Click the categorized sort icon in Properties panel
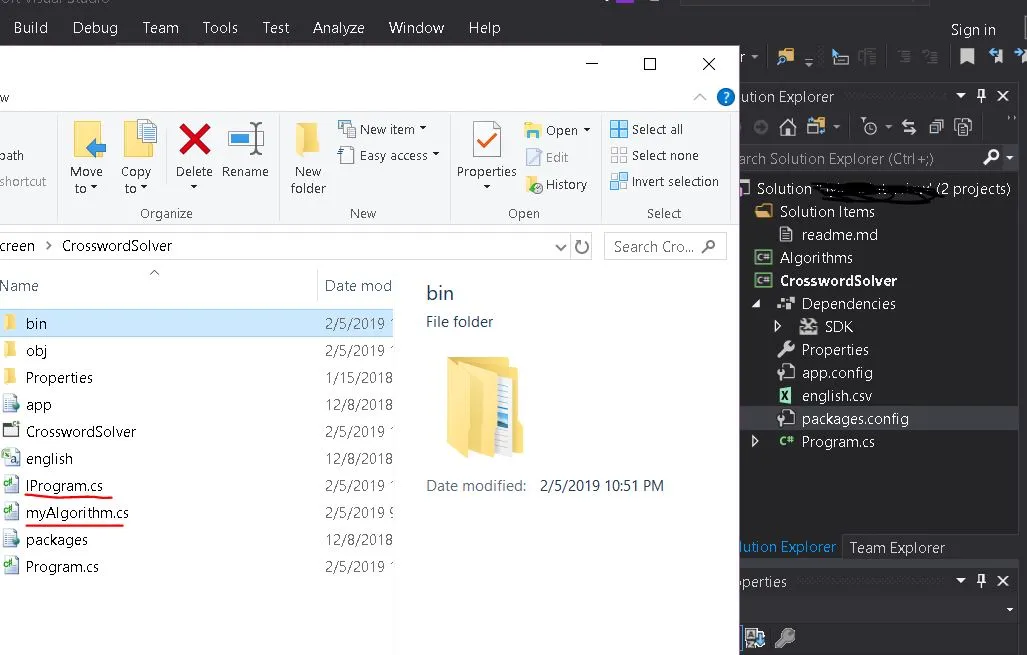 (755, 637)
